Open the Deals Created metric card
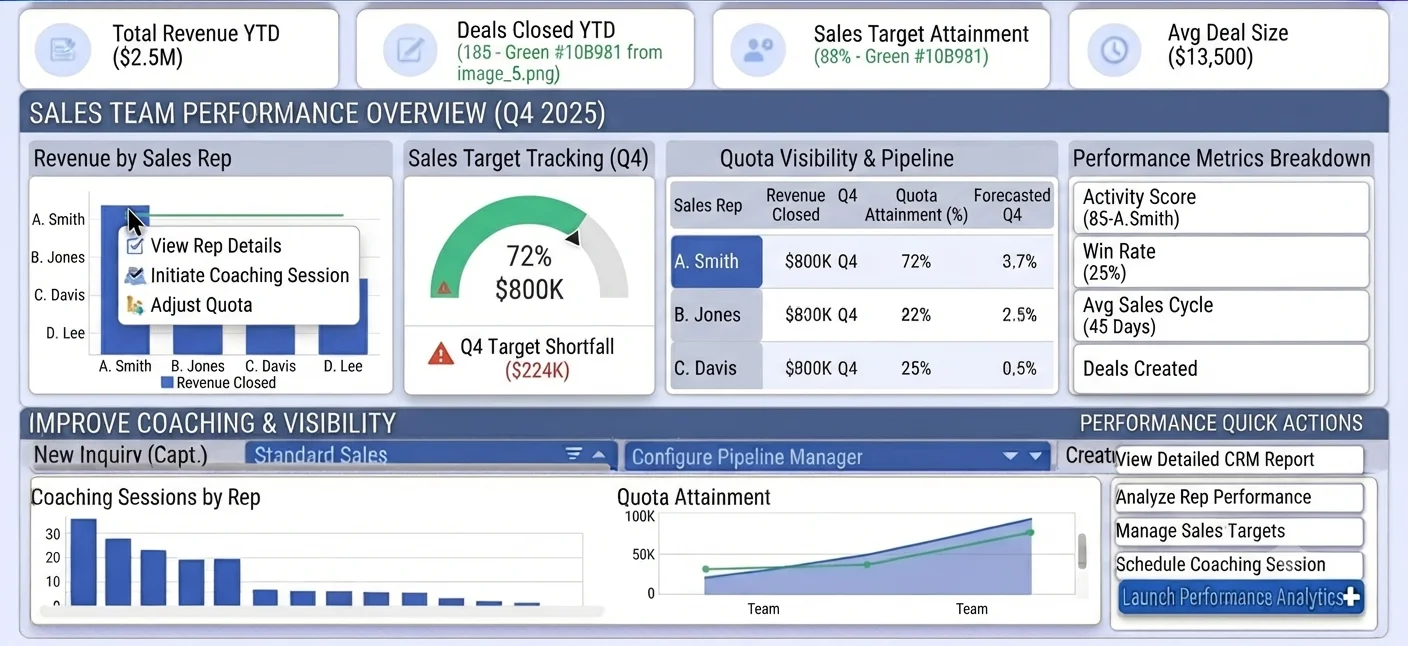This screenshot has height=646, width=1408. (1220, 368)
